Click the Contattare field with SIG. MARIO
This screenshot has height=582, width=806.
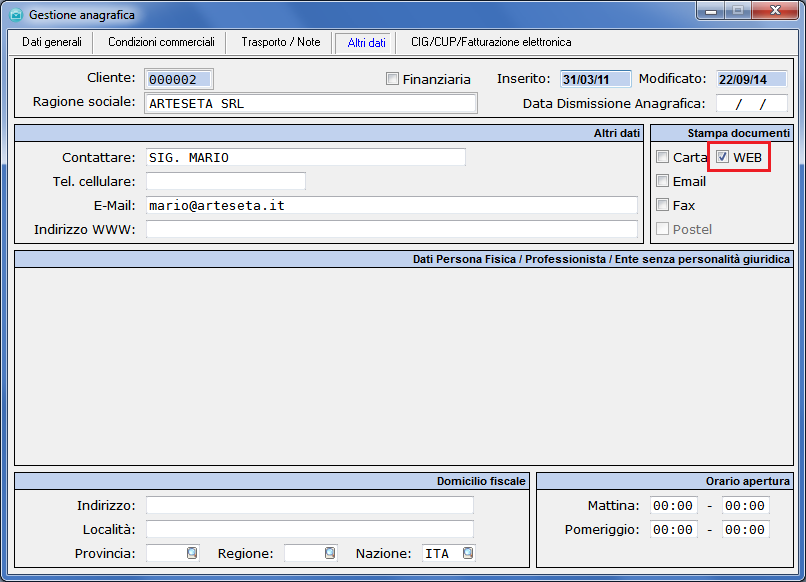(305, 157)
